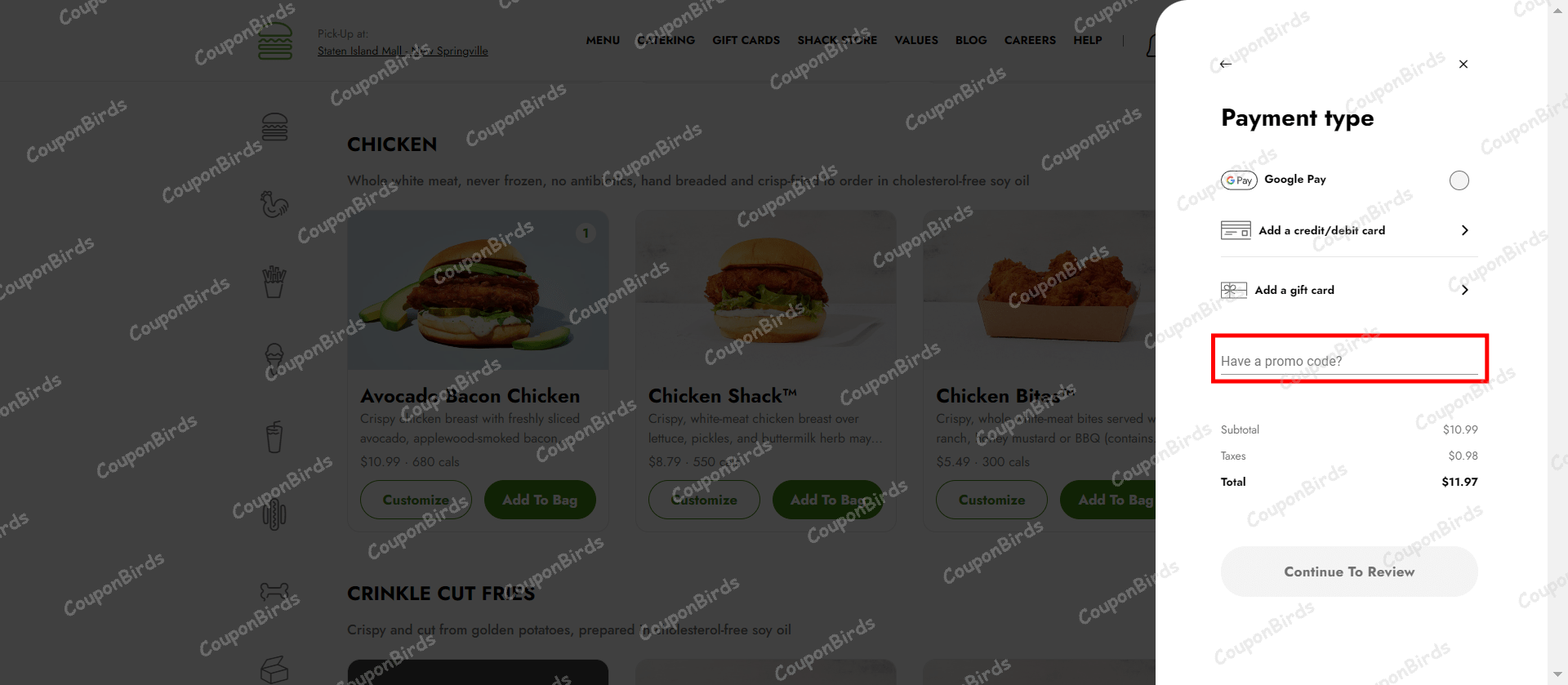Open the chicken category icon in sidebar
Screen dimensions: 1568x685
pos(274,204)
